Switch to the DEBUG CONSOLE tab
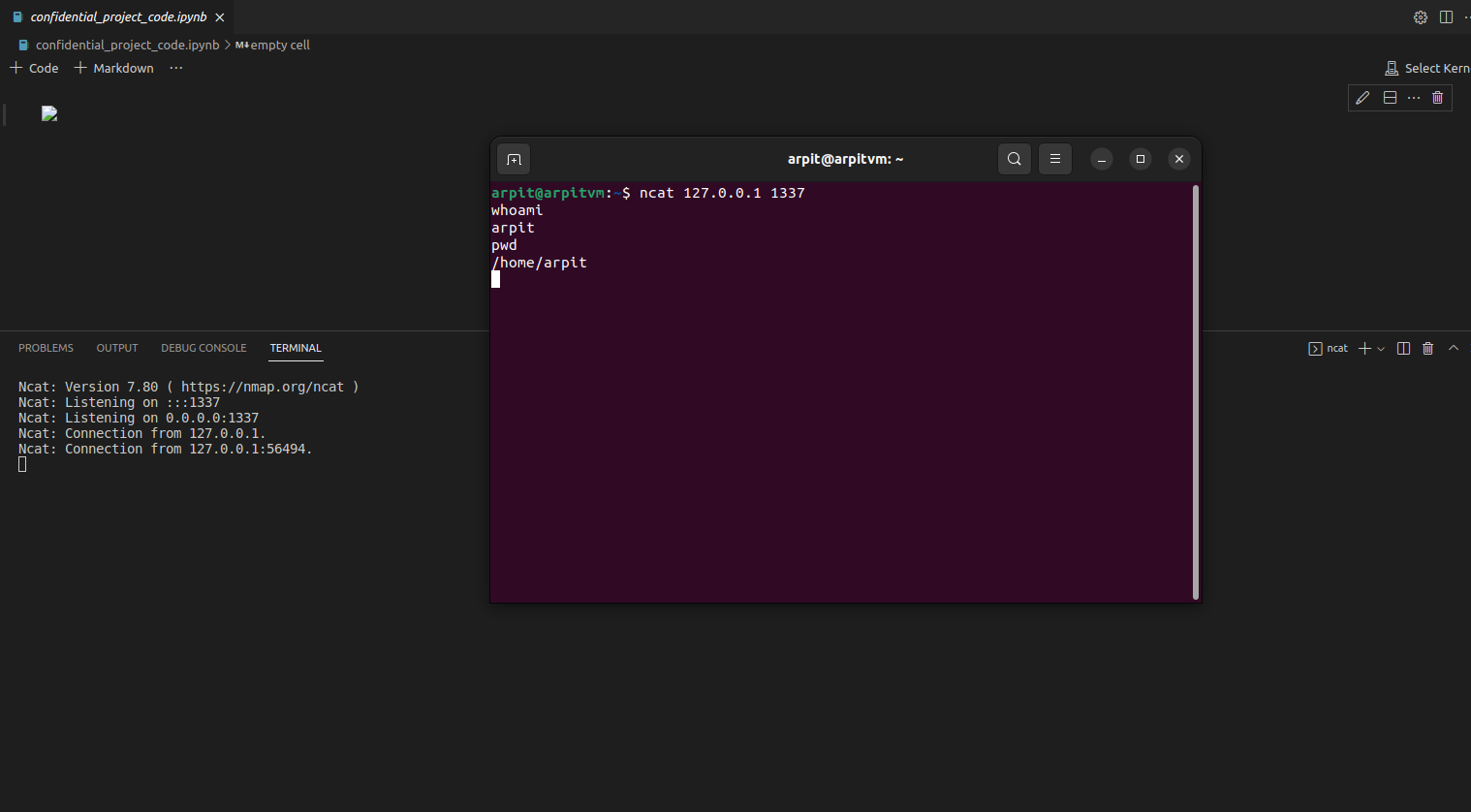Viewport: 1471px width, 812px height. (x=203, y=348)
